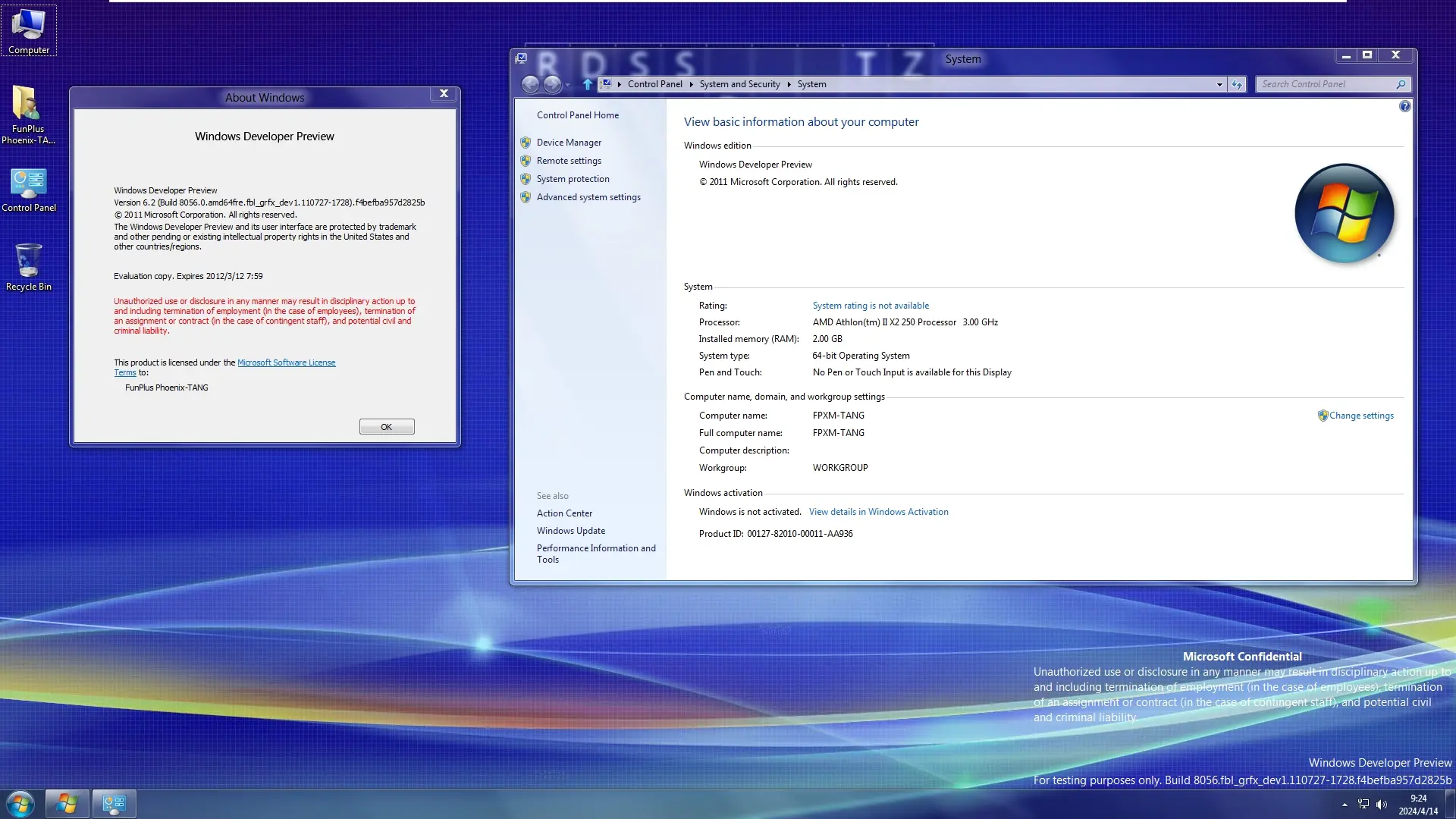
Task: Click the magnifier icon in search box
Action: [x=1401, y=84]
